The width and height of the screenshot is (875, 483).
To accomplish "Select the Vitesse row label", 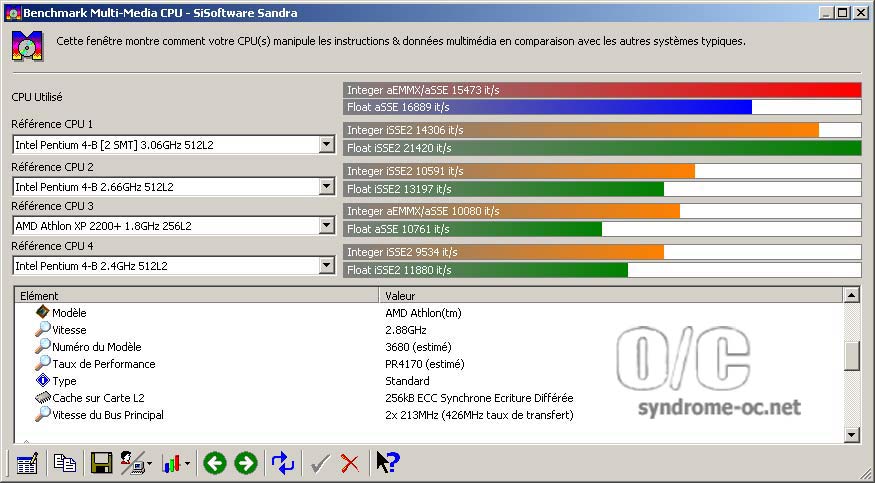I will tap(69, 330).
